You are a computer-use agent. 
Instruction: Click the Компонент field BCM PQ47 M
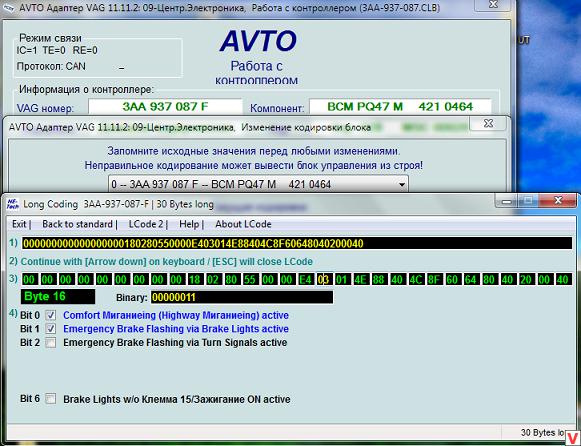tap(401, 107)
